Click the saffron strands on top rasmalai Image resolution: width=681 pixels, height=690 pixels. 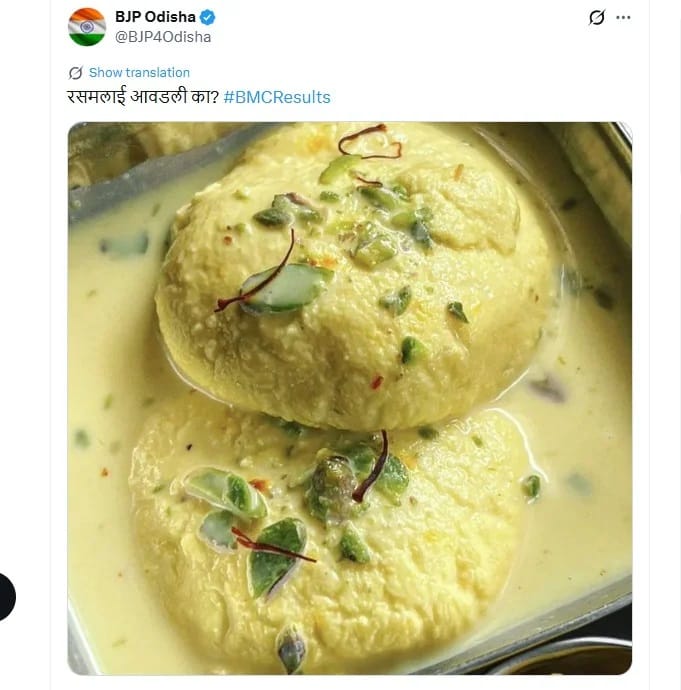tap(370, 140)
